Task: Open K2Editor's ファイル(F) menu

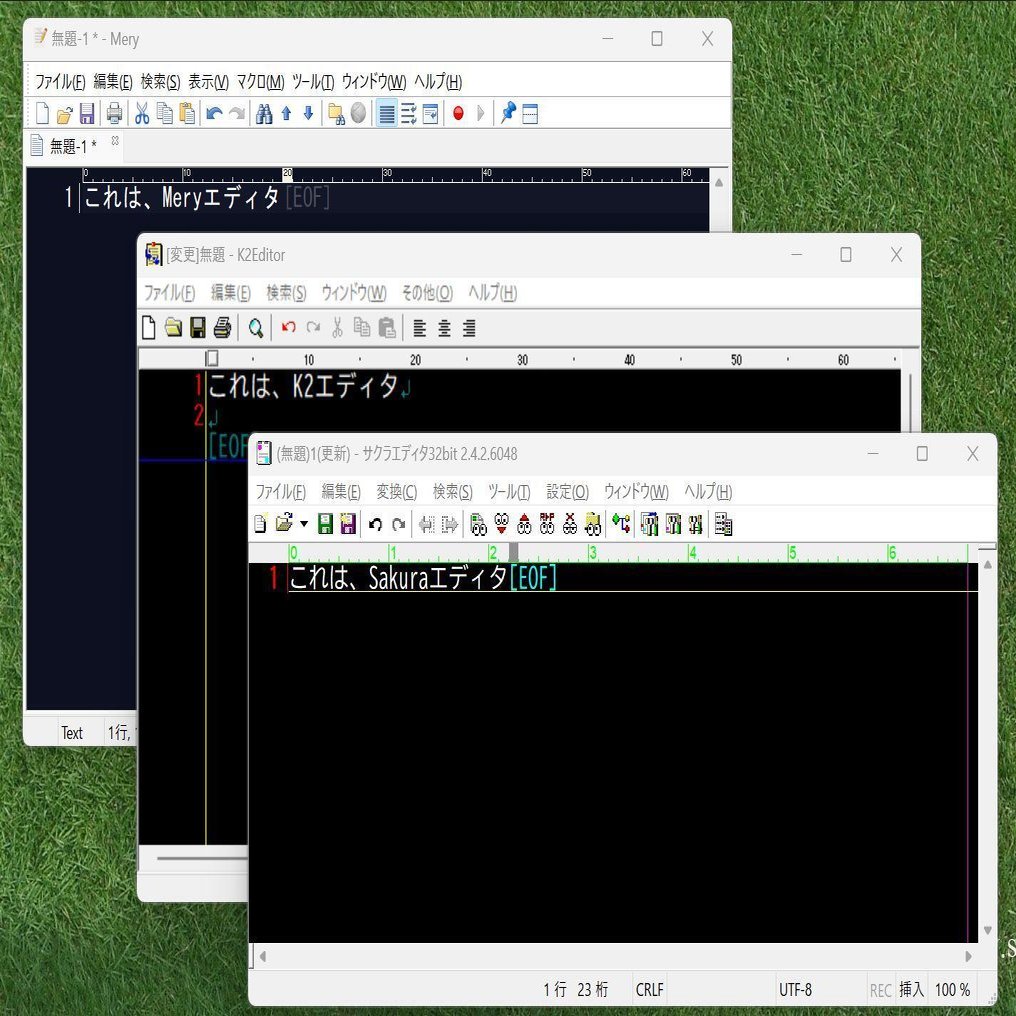Action: point(169,293)
